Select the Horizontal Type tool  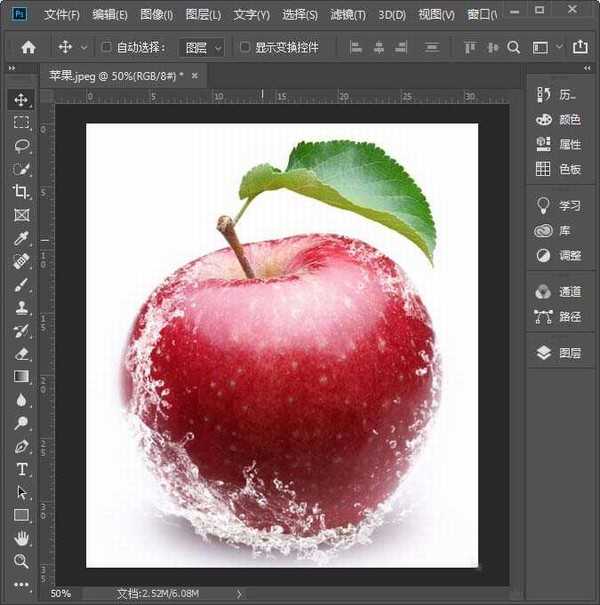click(21, 469)
